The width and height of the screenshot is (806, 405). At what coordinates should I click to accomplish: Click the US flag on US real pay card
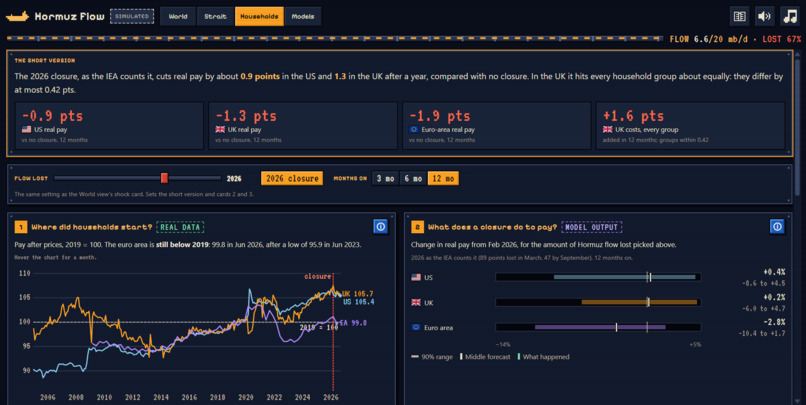[x=26, y=130]
